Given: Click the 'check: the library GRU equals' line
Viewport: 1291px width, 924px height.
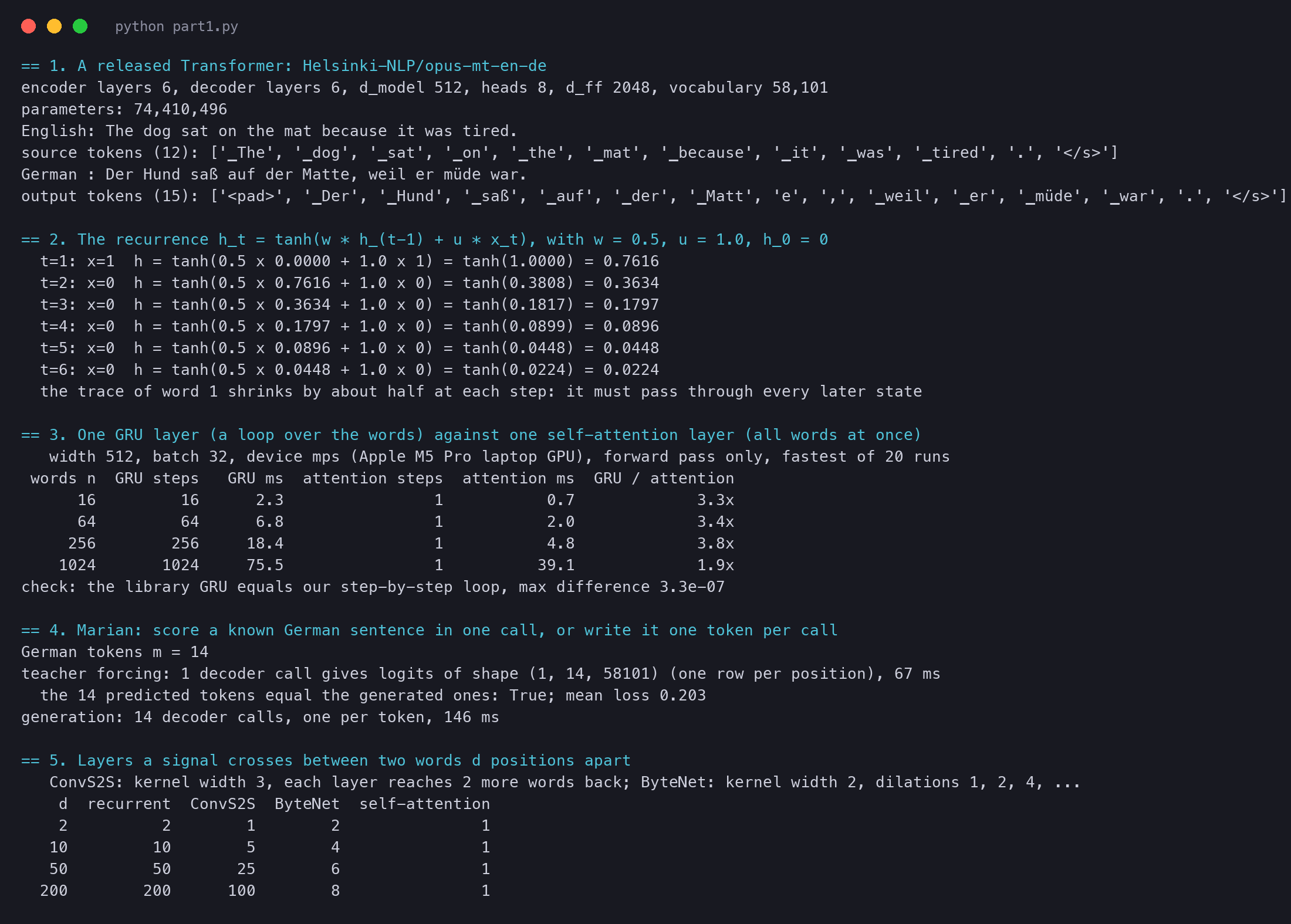Looking at the screenshot, I should click(x=373, y=587).
